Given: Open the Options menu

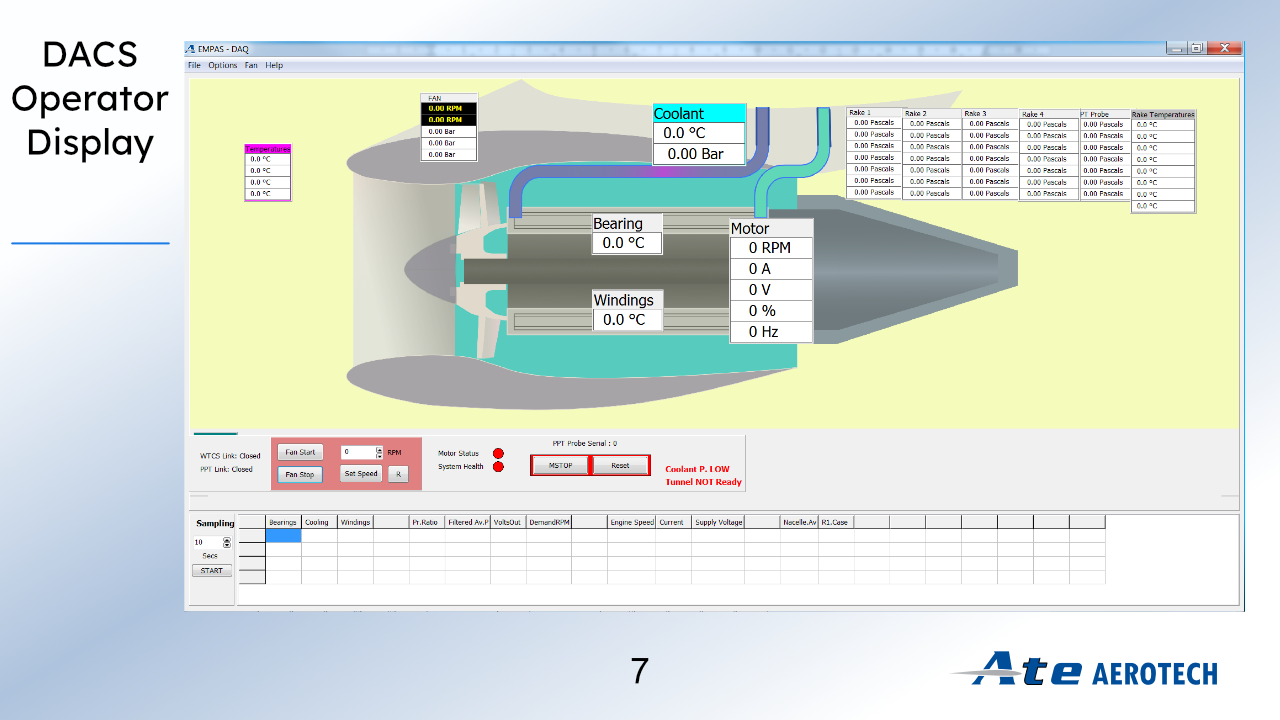Looking at the screenshot, I should (222, 65).
